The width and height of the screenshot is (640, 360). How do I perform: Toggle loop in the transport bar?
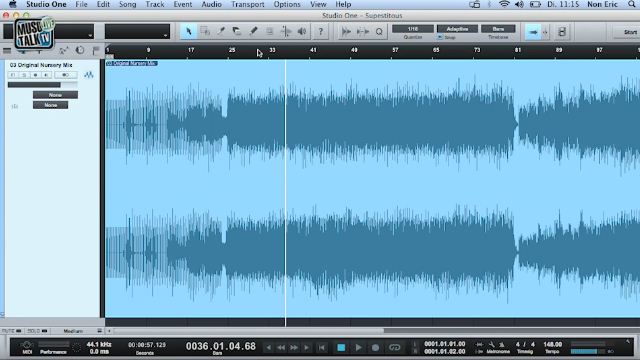(394, 347)
